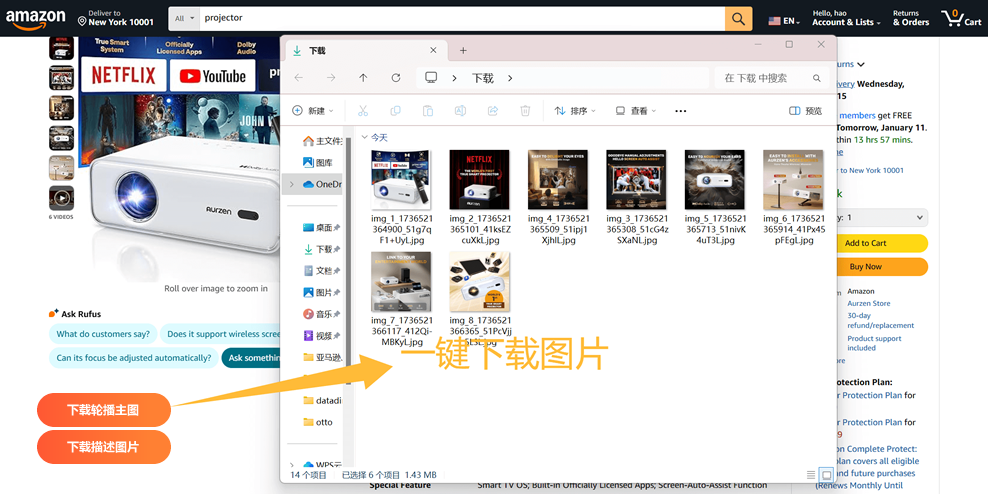The width and height of the screenshot is (988, 494).
Task: Click the 下载轮播主图 button
Action: click(x=103, y=410)
